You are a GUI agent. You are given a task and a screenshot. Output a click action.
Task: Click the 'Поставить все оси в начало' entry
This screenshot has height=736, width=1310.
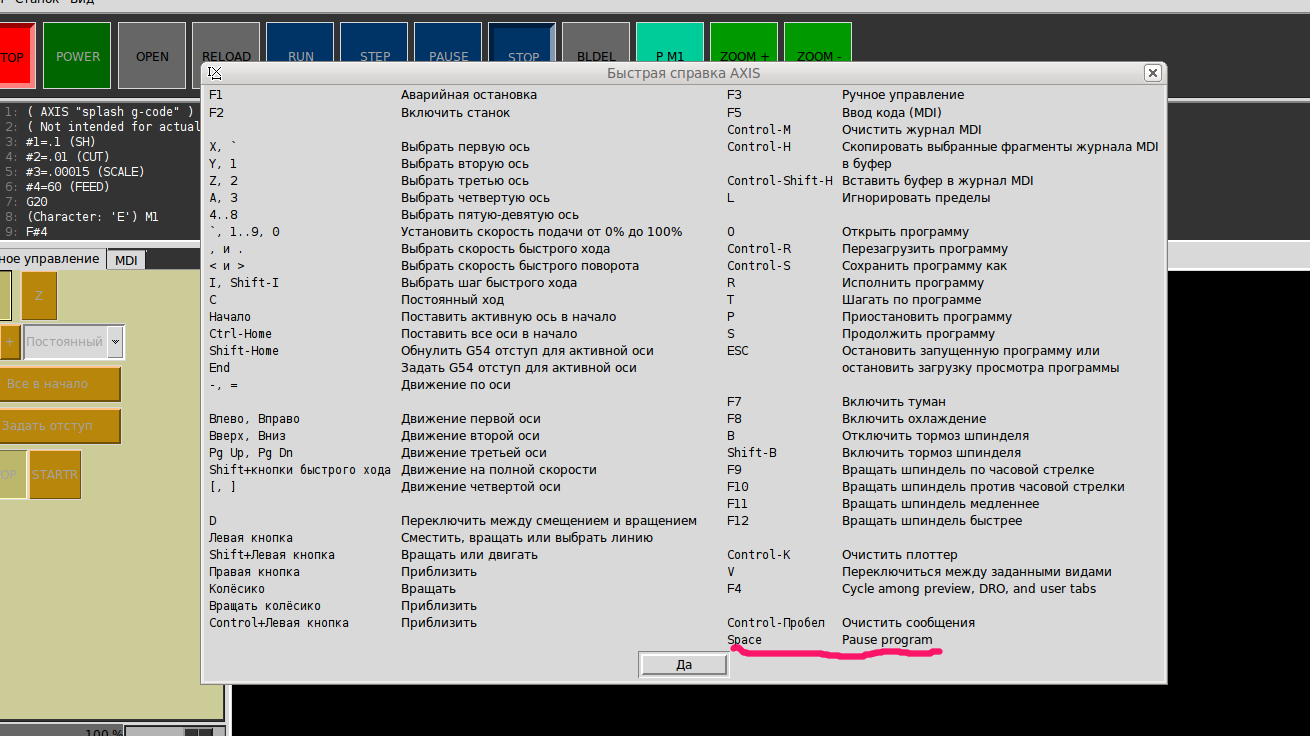pyautogui.click(x=489, y=334)
